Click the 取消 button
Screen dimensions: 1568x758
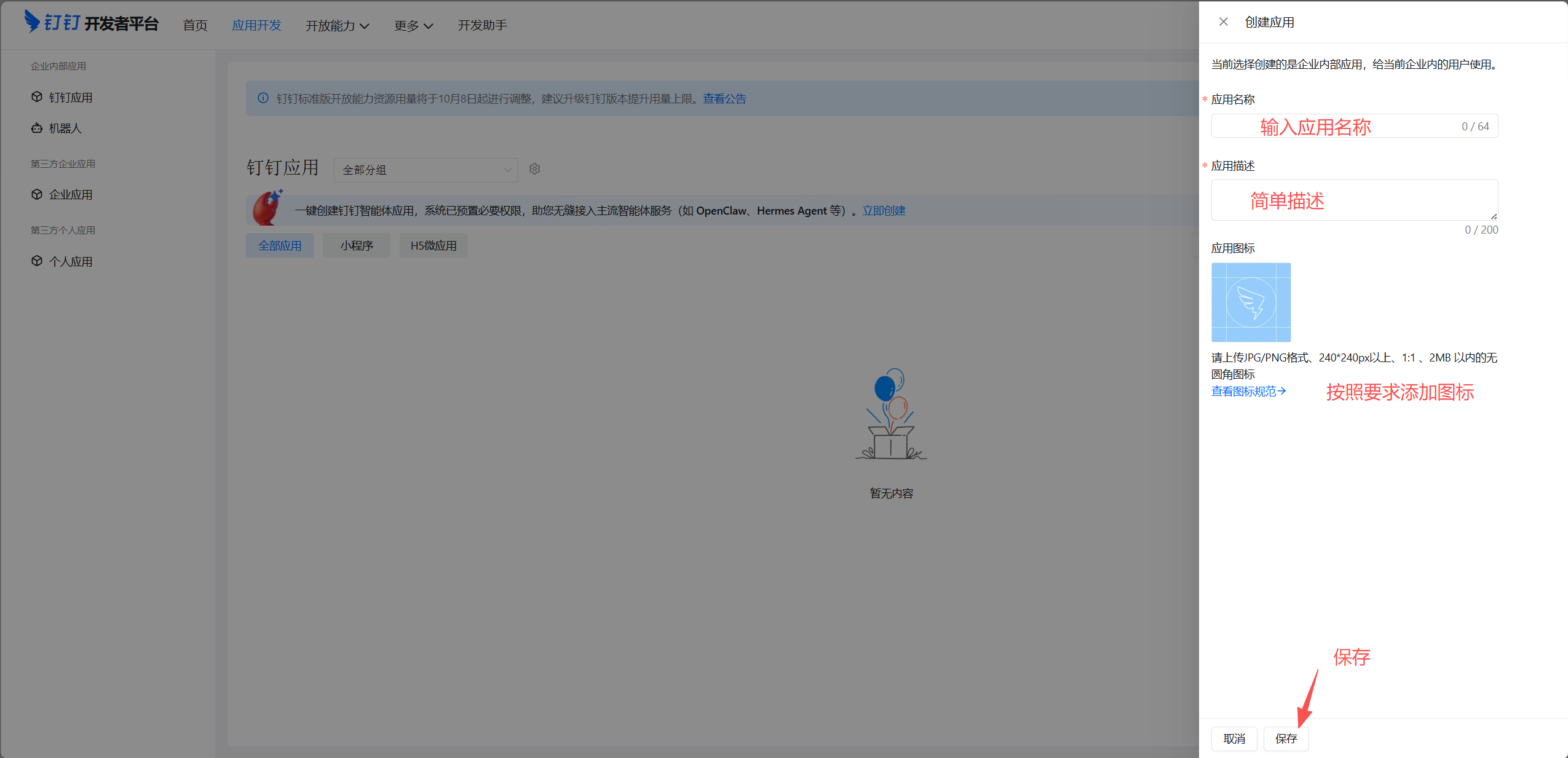[1234, 738]
